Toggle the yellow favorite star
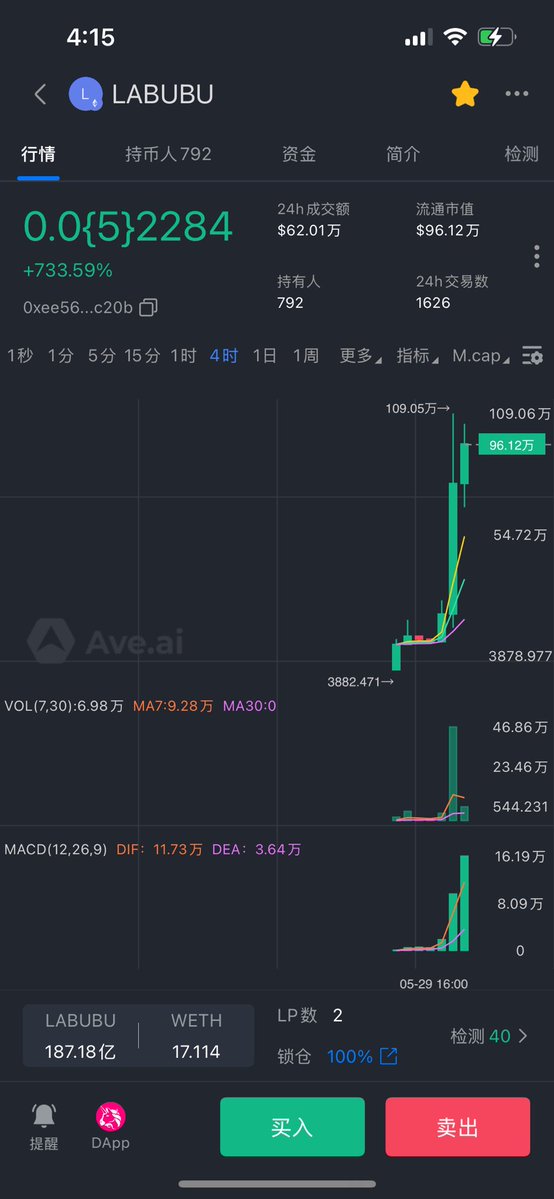554x1199 pixels. [464, 94]
